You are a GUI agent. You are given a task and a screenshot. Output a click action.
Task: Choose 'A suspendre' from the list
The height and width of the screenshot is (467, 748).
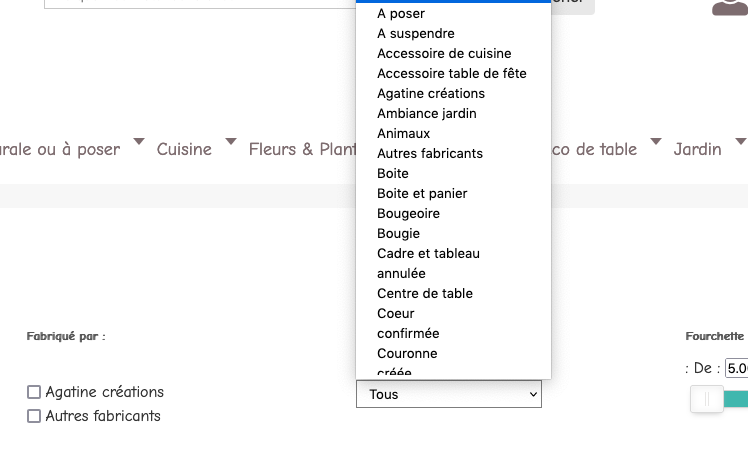click(x=415, y=33)
